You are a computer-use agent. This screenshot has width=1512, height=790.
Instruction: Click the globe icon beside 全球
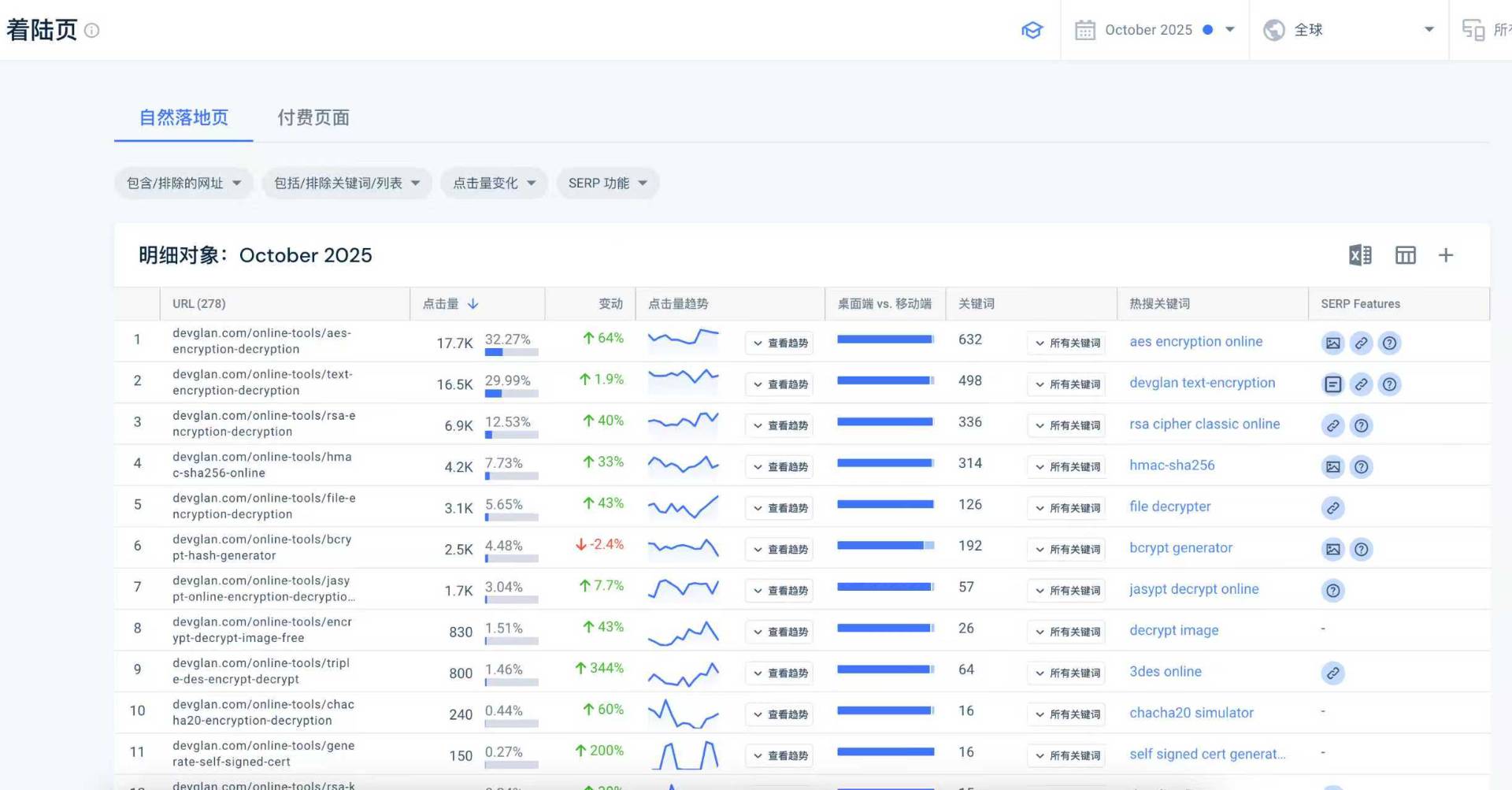1274,30
